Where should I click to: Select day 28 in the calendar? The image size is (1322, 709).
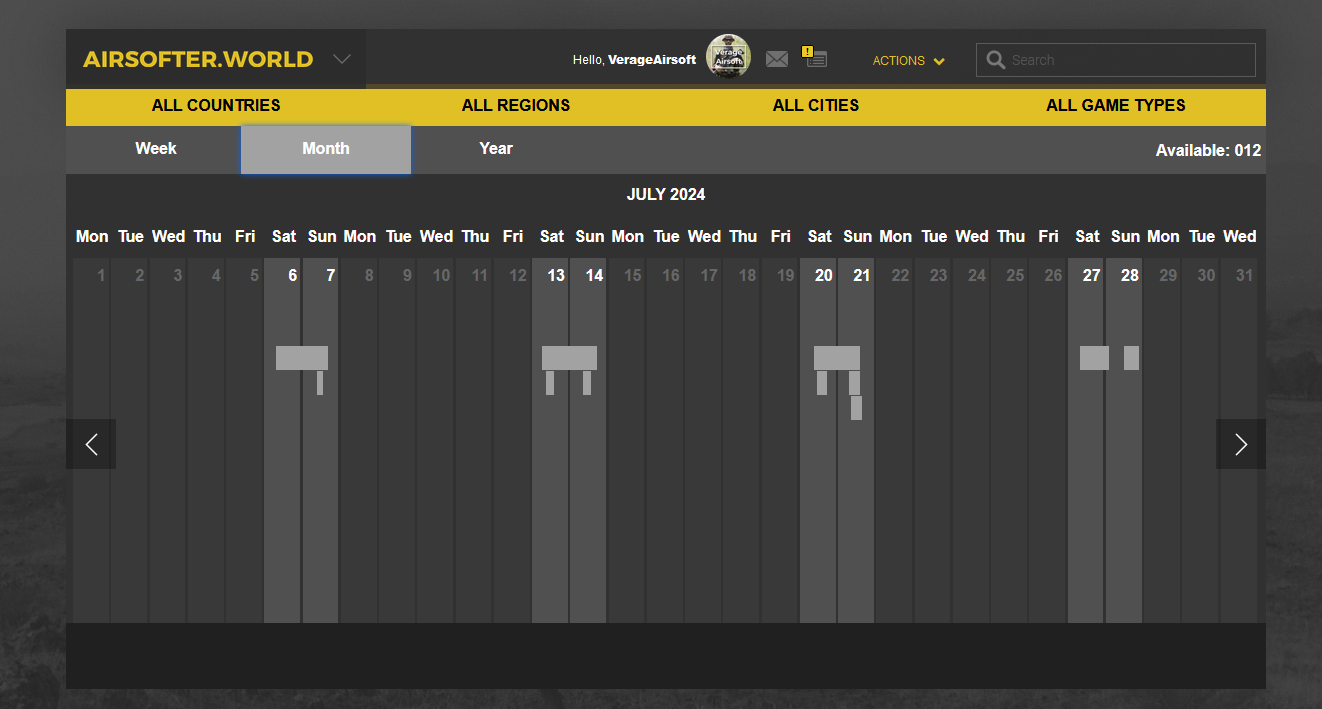point(1124,440)
